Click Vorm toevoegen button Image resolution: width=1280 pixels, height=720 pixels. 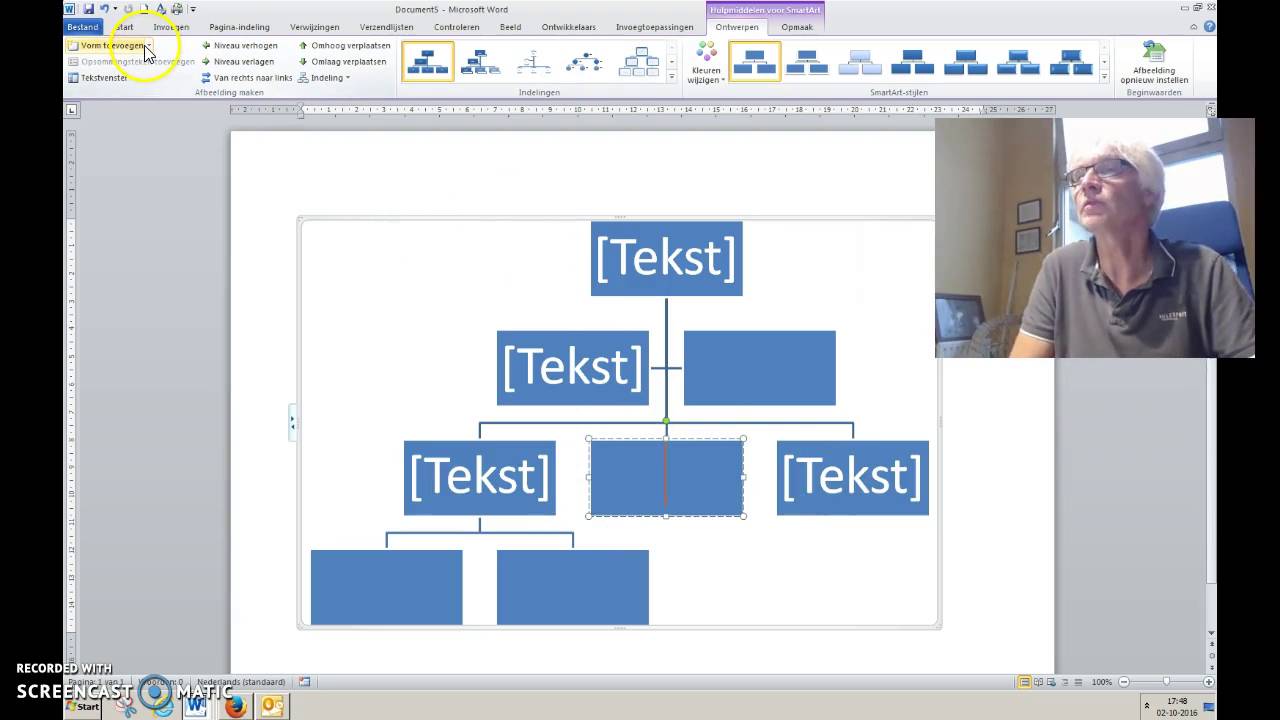pos(106,45)
